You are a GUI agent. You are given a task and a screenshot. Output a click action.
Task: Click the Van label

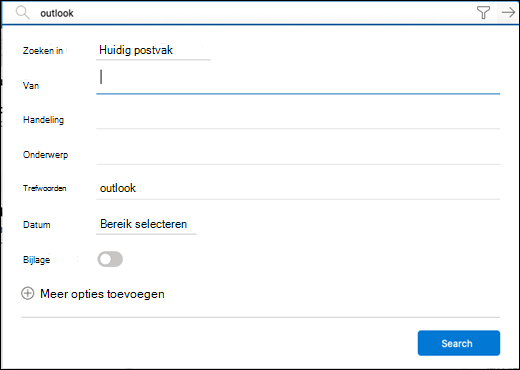click(x=31, y=86)
